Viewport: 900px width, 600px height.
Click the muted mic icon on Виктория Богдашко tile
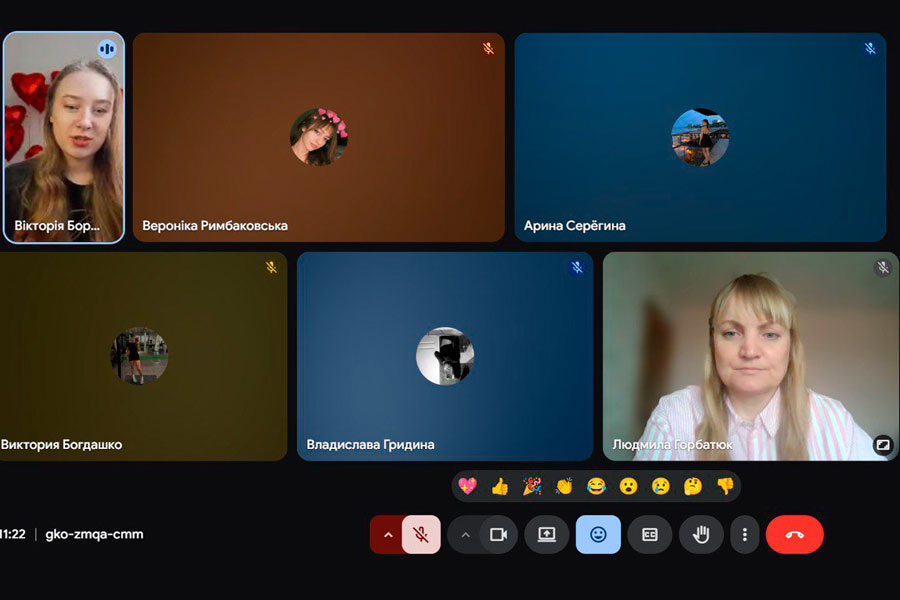271,267
